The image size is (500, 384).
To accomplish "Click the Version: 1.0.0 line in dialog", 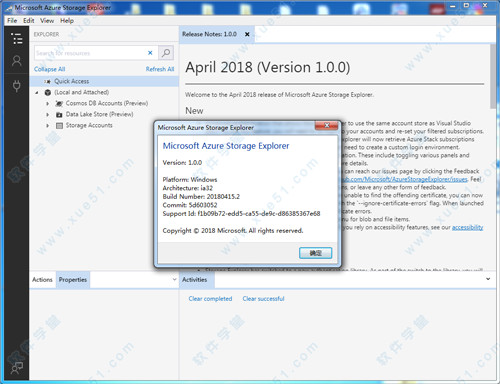I will pos(182,163).
